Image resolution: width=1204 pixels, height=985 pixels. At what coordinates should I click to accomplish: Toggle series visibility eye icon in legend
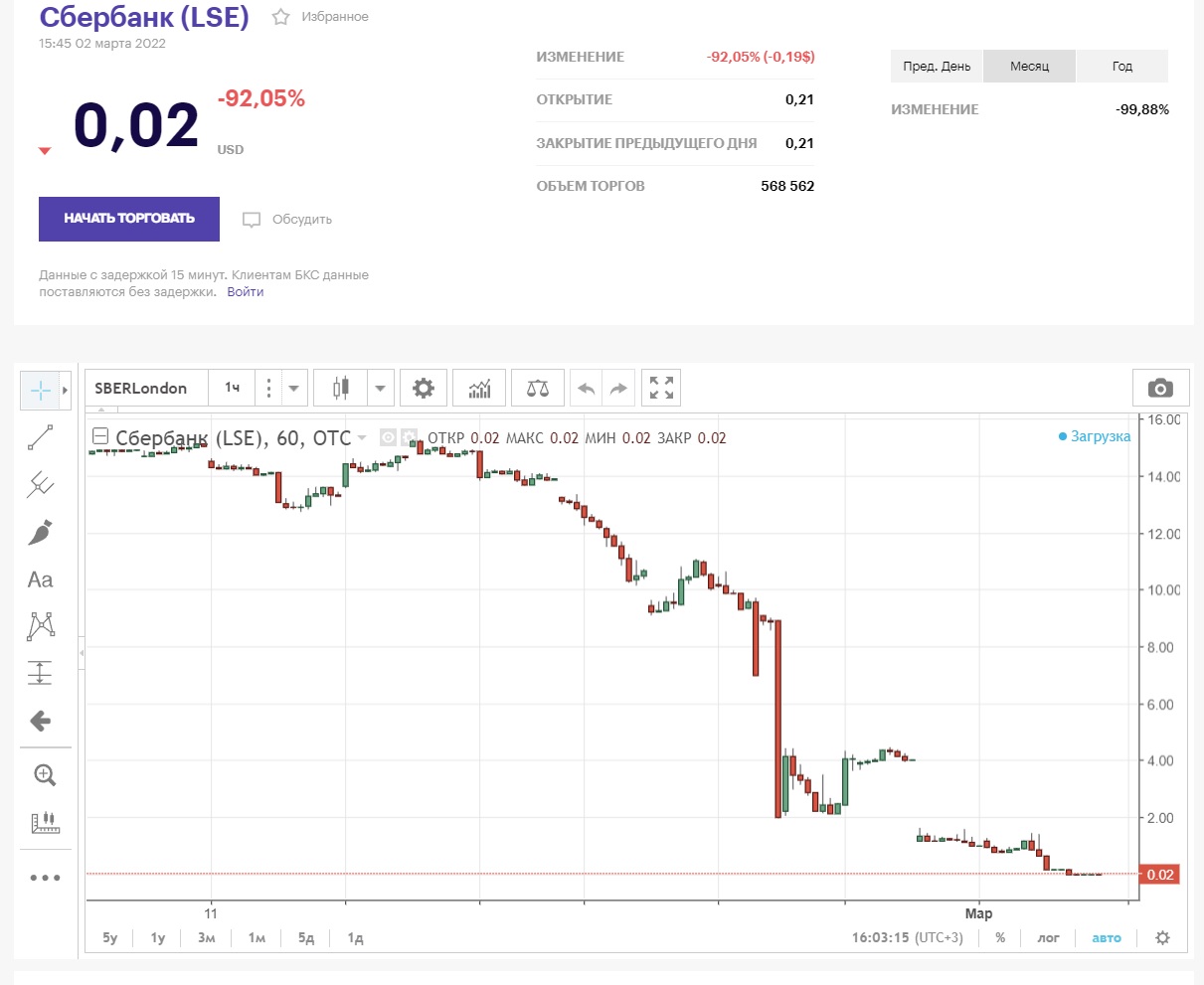pos(388,437)
